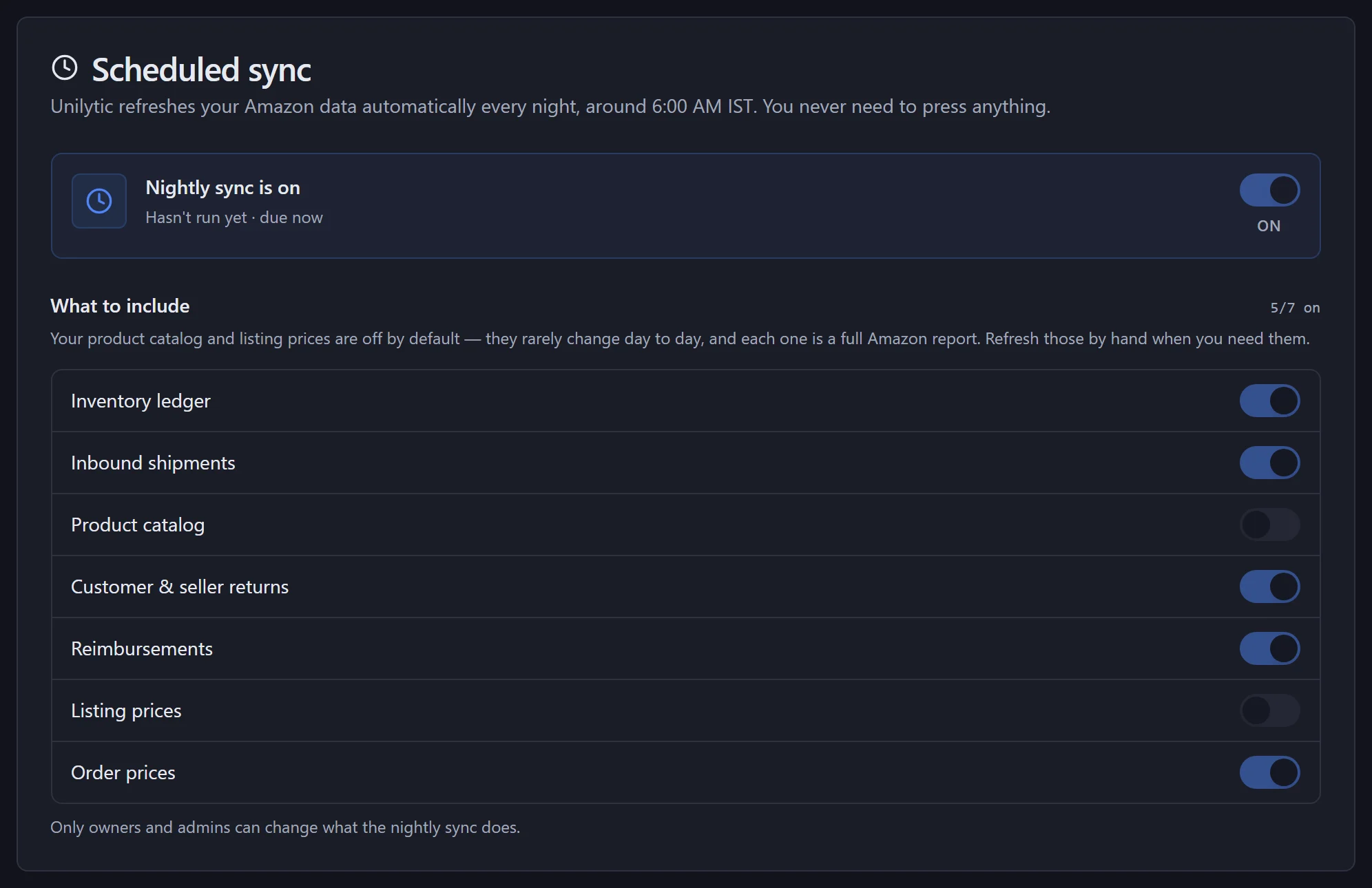Click the 'Nightly sync is on' title

pos(222,188)
